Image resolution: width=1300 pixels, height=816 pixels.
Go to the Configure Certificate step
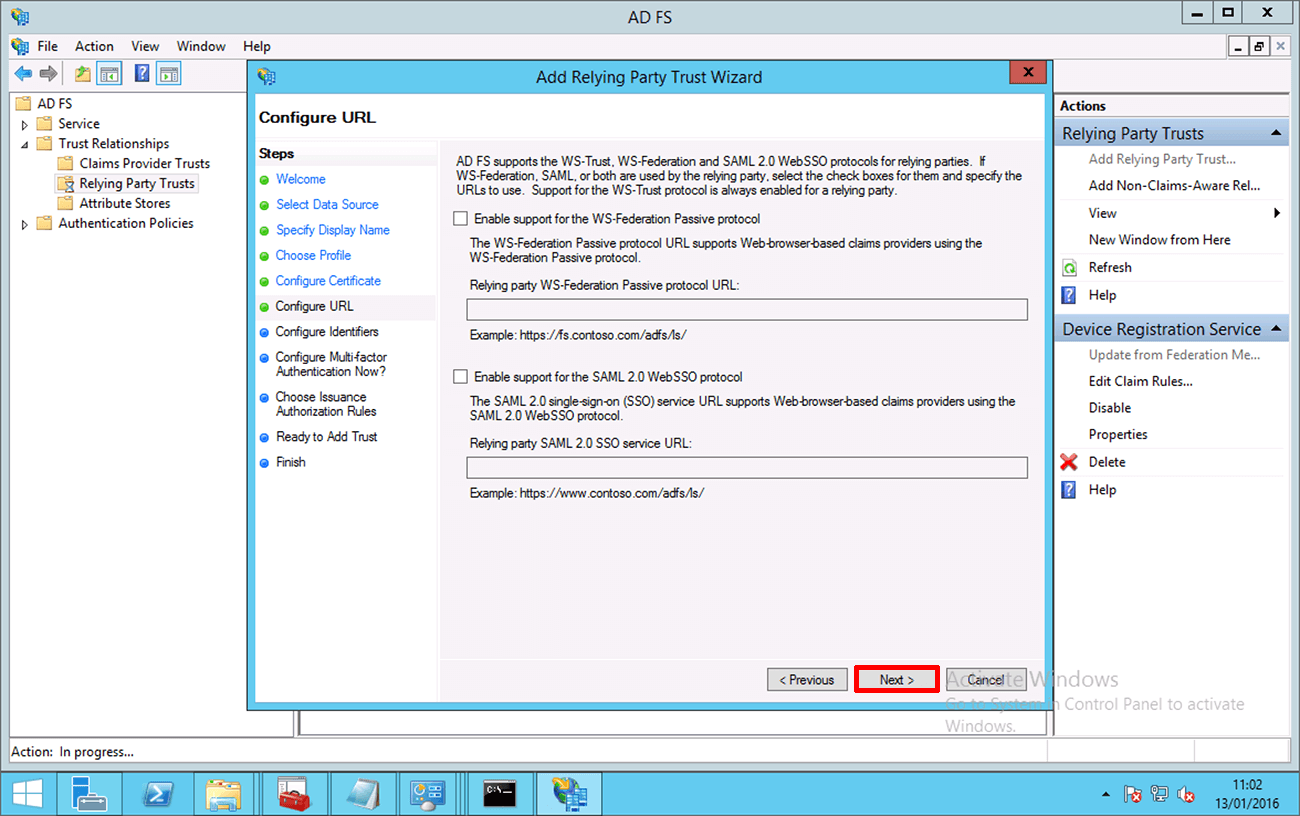coord(329,281)
